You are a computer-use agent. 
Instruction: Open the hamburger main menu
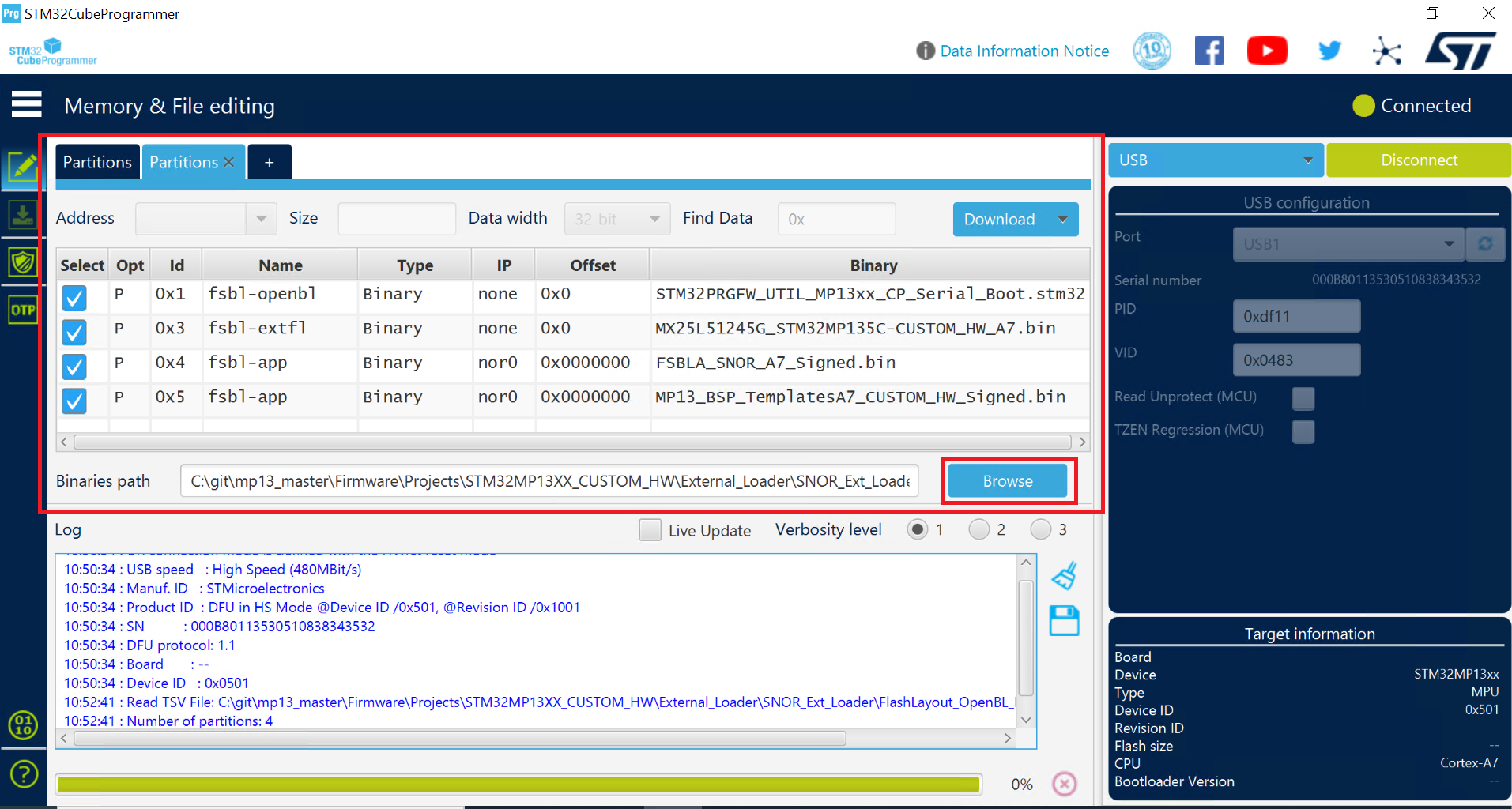click(26, 103)
